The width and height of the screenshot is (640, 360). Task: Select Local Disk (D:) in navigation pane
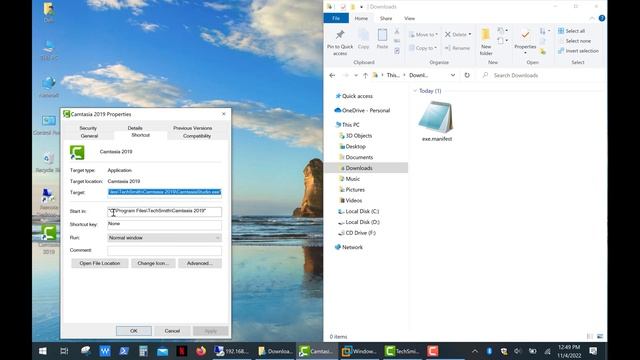[x=362, y=222]
